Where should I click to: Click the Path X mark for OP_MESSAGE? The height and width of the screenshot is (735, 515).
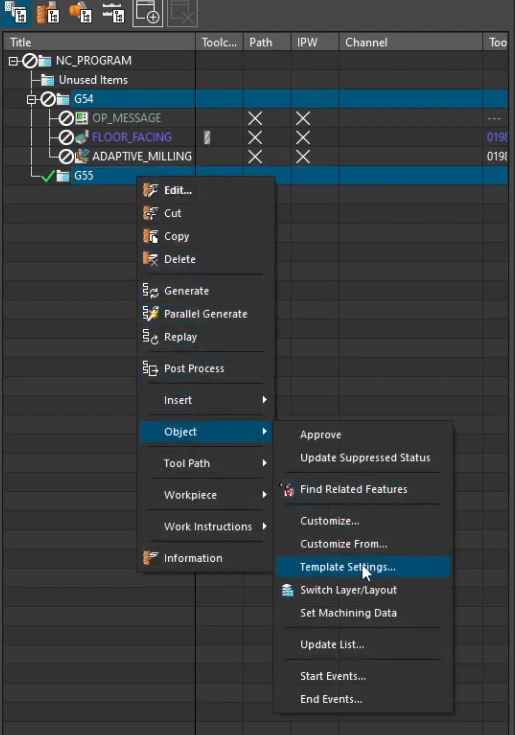coord(255,118)
